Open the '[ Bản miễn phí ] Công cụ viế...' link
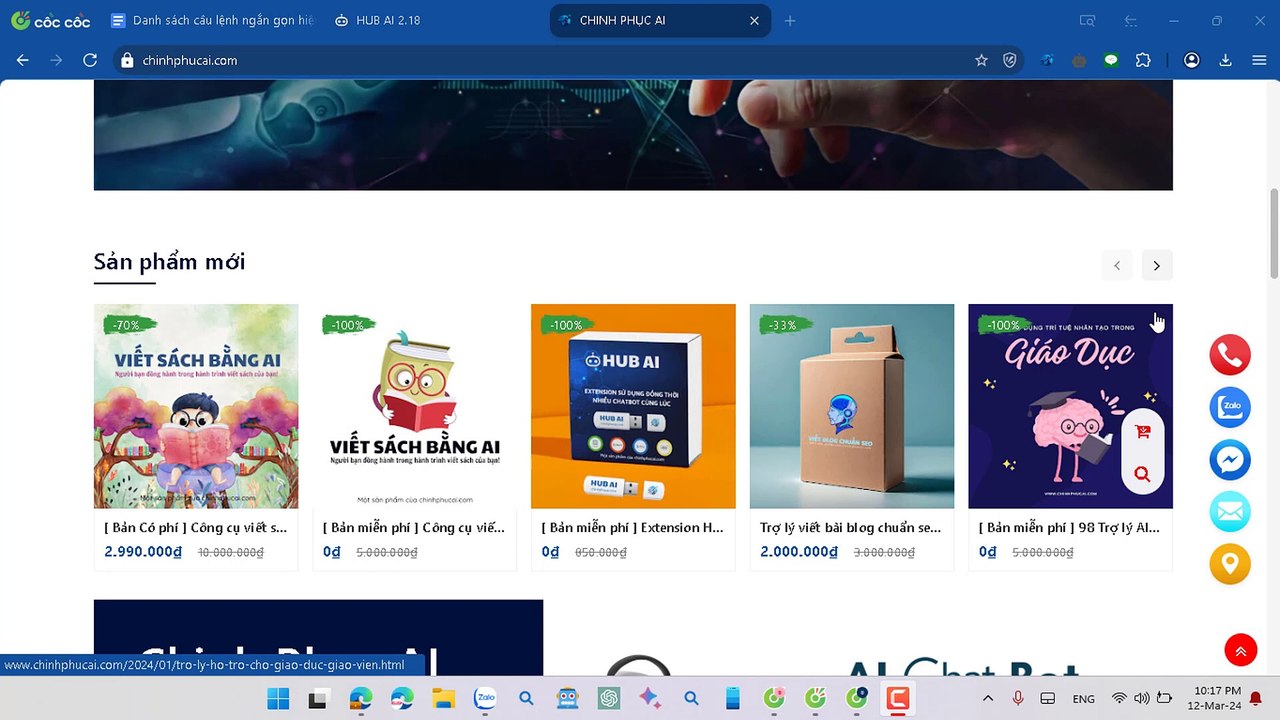Image resolution: width=1280 pixels, height=720 pixels. [414, 527]
